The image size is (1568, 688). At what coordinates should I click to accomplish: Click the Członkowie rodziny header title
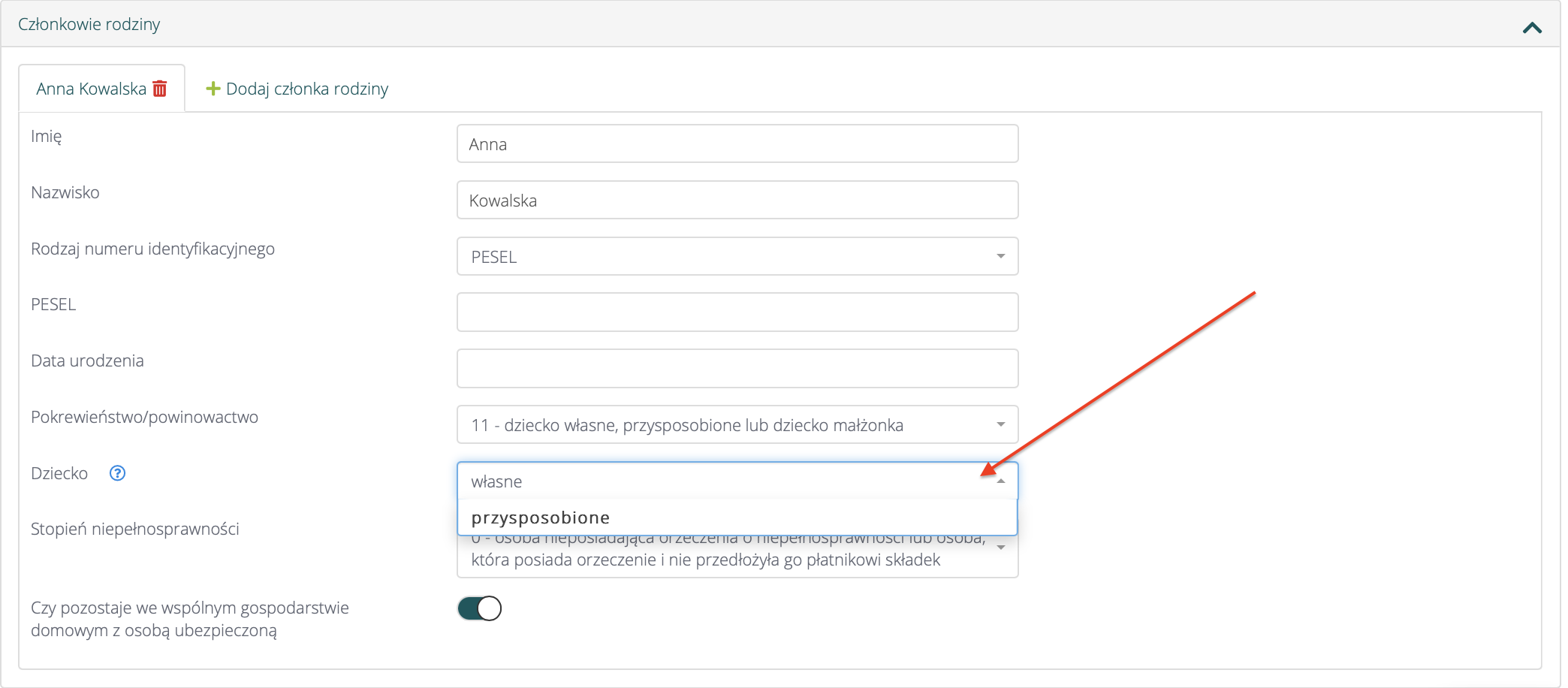tap(89, 24)
